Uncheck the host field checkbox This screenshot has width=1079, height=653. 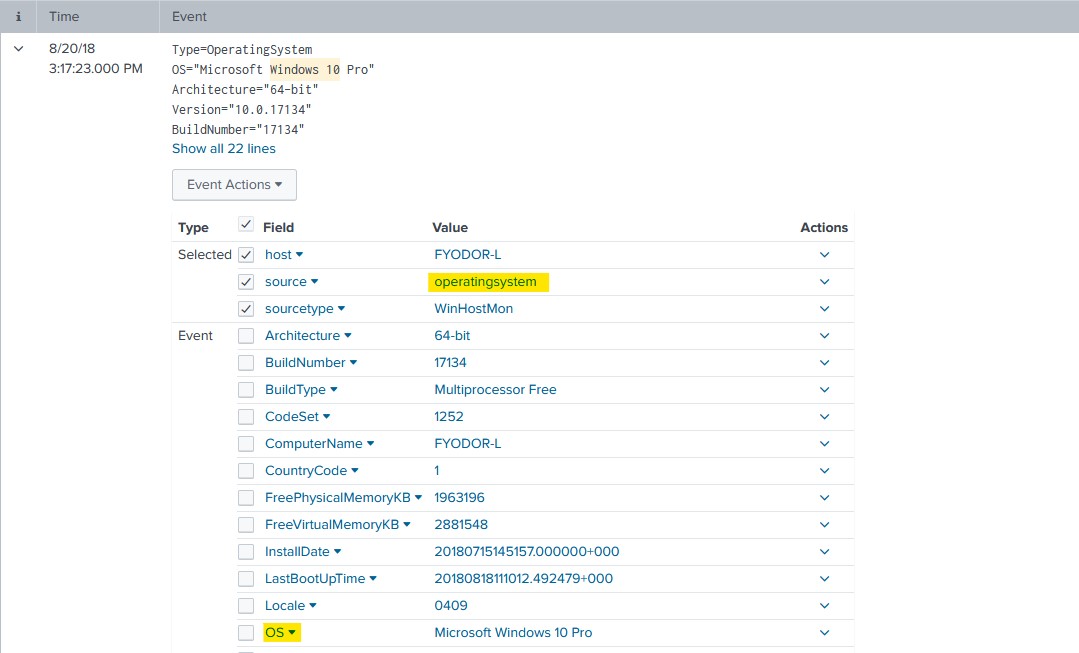(x=246, y=255)
